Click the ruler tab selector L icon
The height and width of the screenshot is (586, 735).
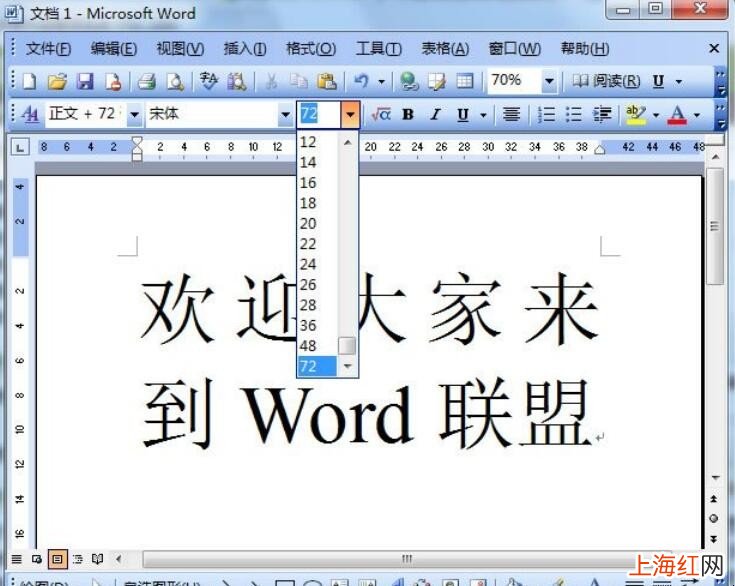click(x=20, y=148)
